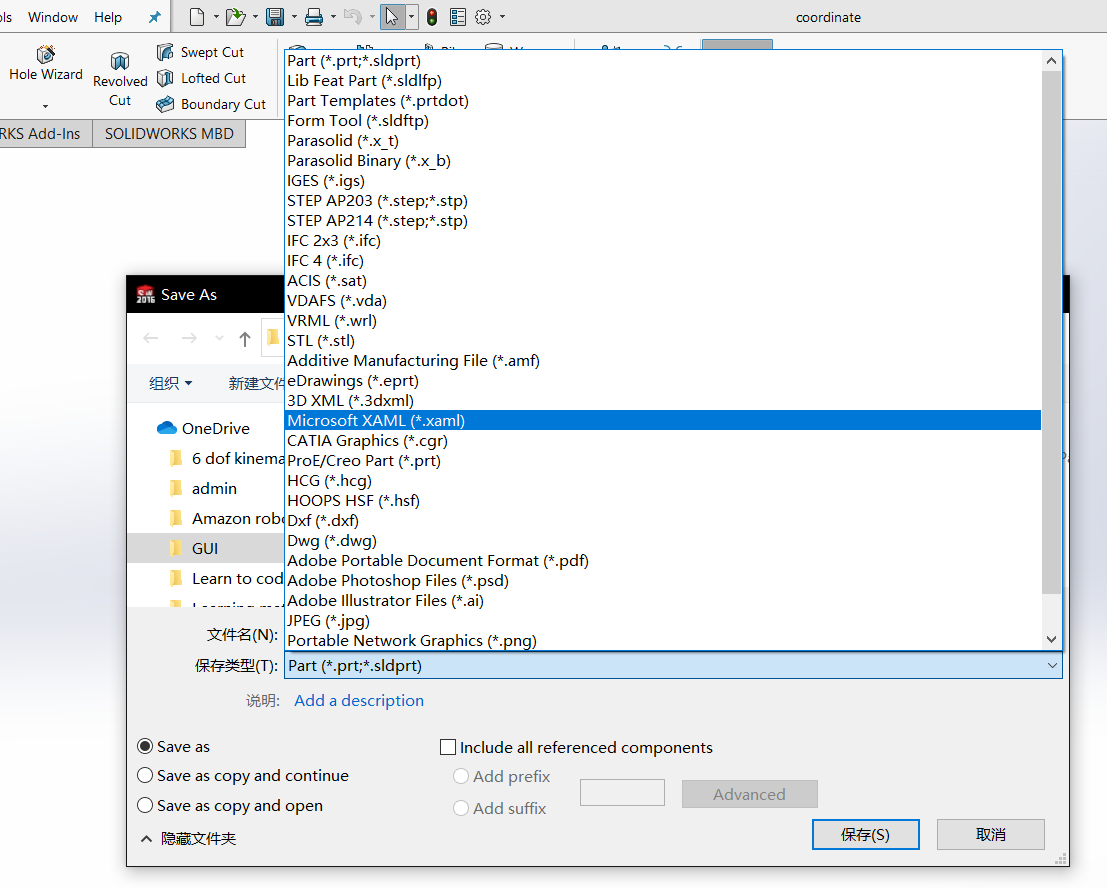Select the Save as copy and open option
This screenshot has width=1107, height=888.
coord(145,805)
